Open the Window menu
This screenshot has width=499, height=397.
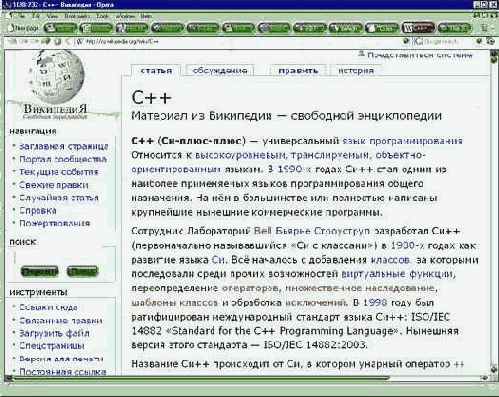coord(125,16)
